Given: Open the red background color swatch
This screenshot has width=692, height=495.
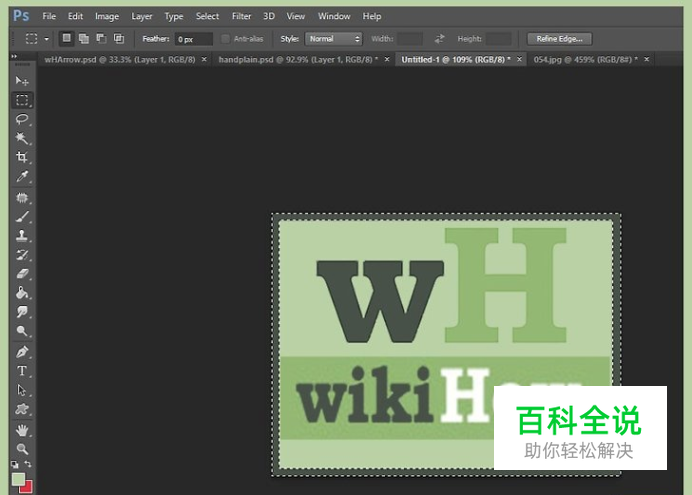Looking at the screenshot, I should tap(27, 487).
